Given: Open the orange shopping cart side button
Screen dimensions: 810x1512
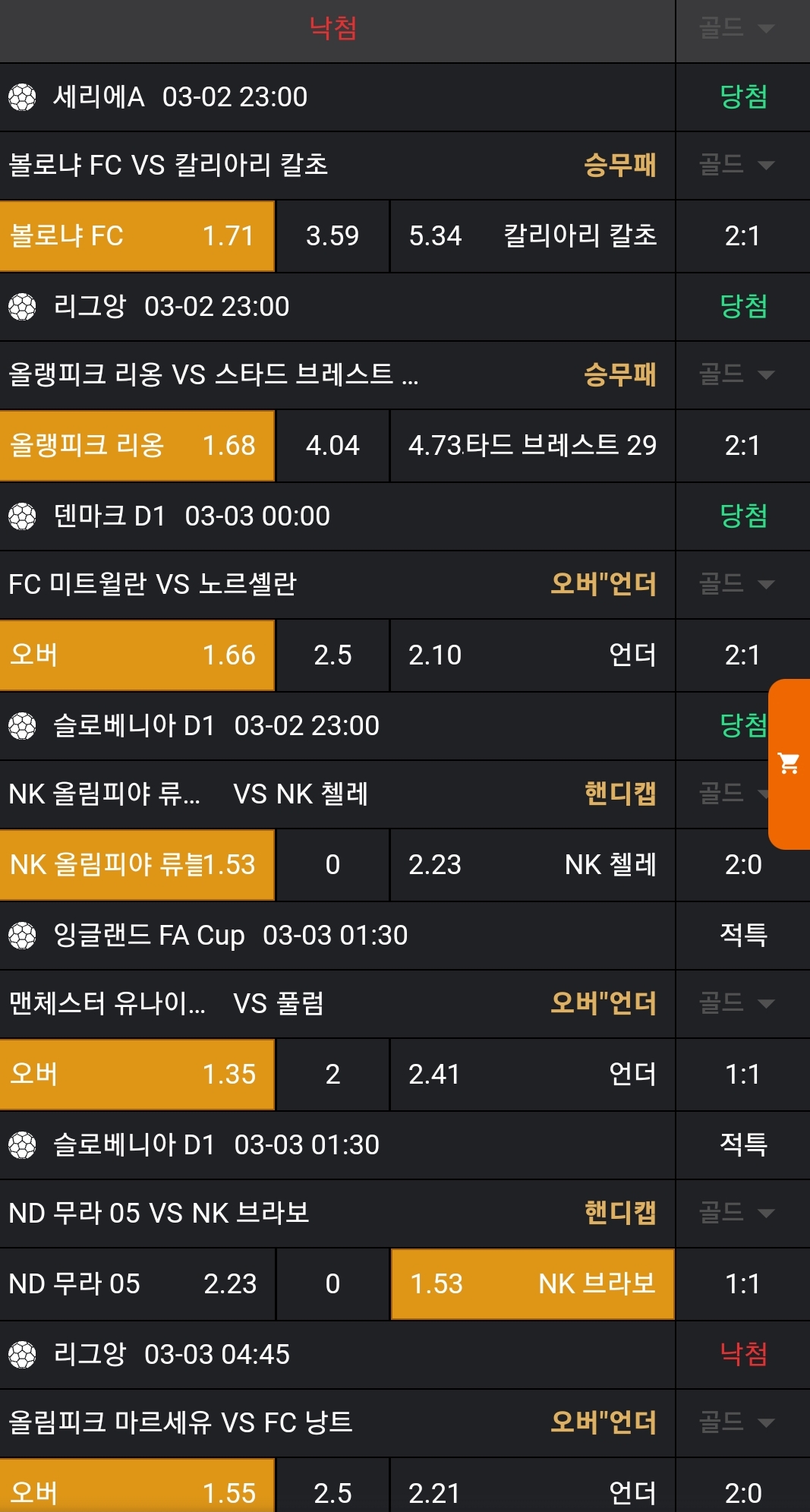Looking at the screenshot, I should (x=790, y=763).
